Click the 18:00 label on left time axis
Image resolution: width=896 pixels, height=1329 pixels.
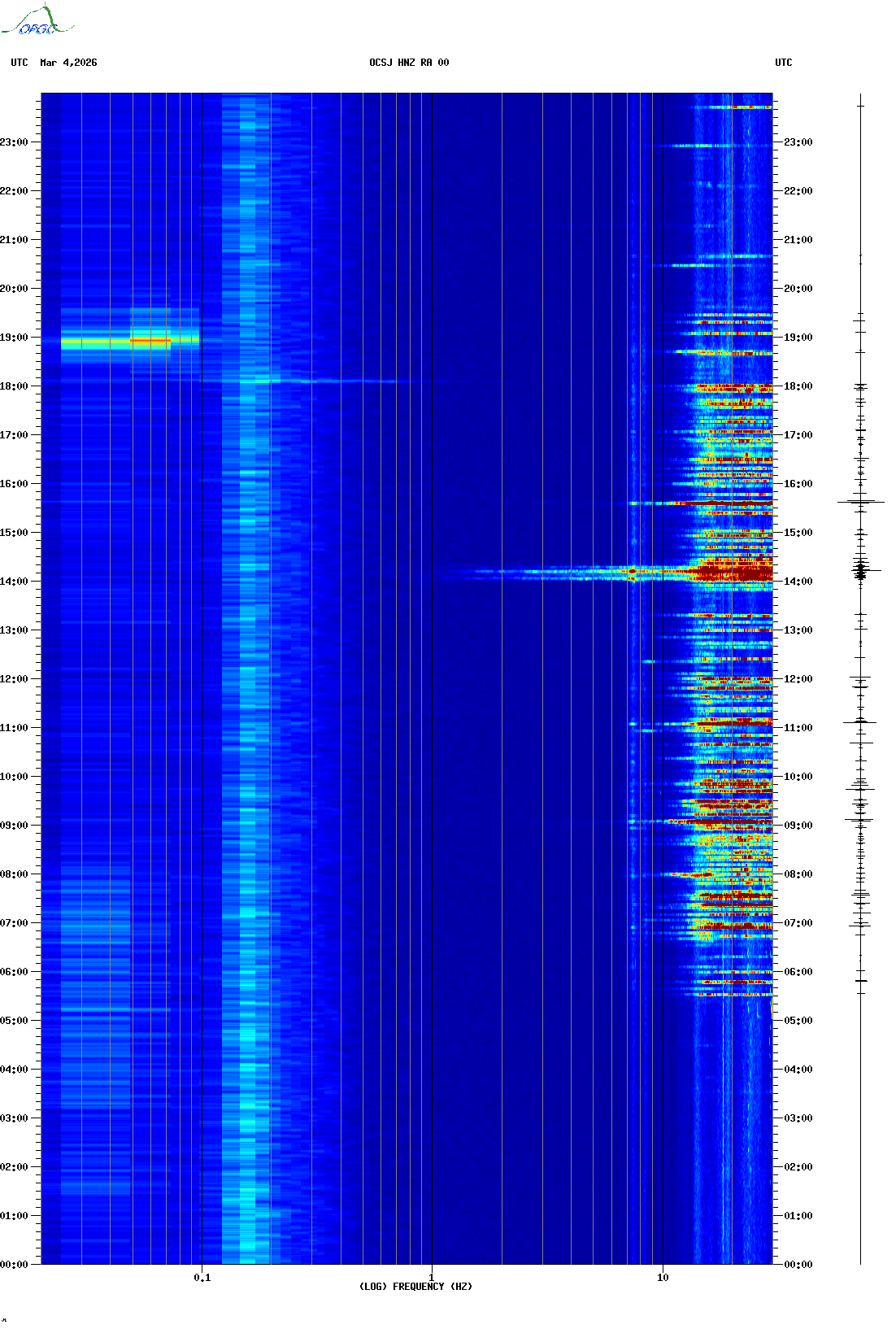point(14,386)
